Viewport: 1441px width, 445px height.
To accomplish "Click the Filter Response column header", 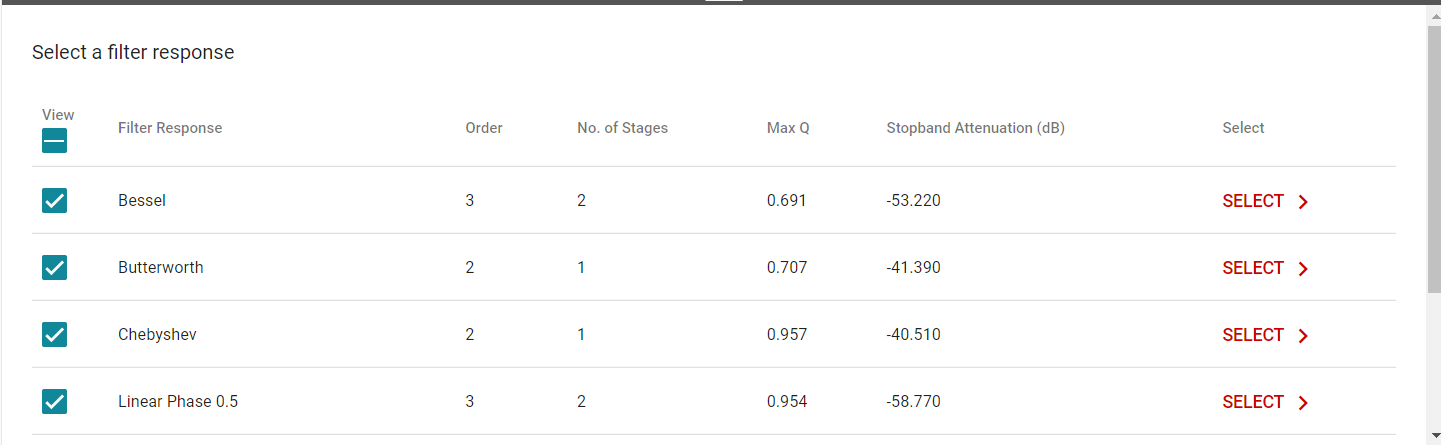I will [170, 128].
